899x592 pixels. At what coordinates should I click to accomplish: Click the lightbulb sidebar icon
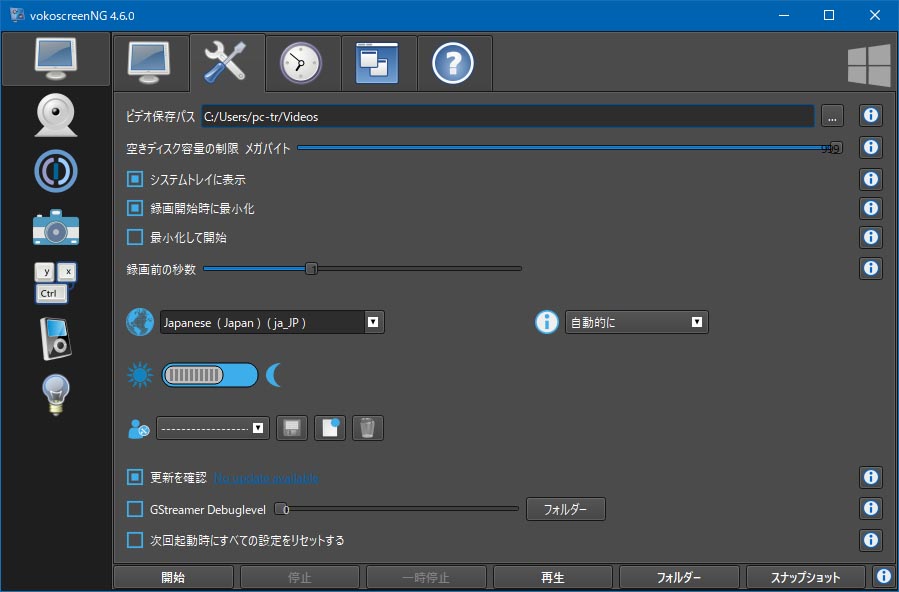tap(56, 394)
